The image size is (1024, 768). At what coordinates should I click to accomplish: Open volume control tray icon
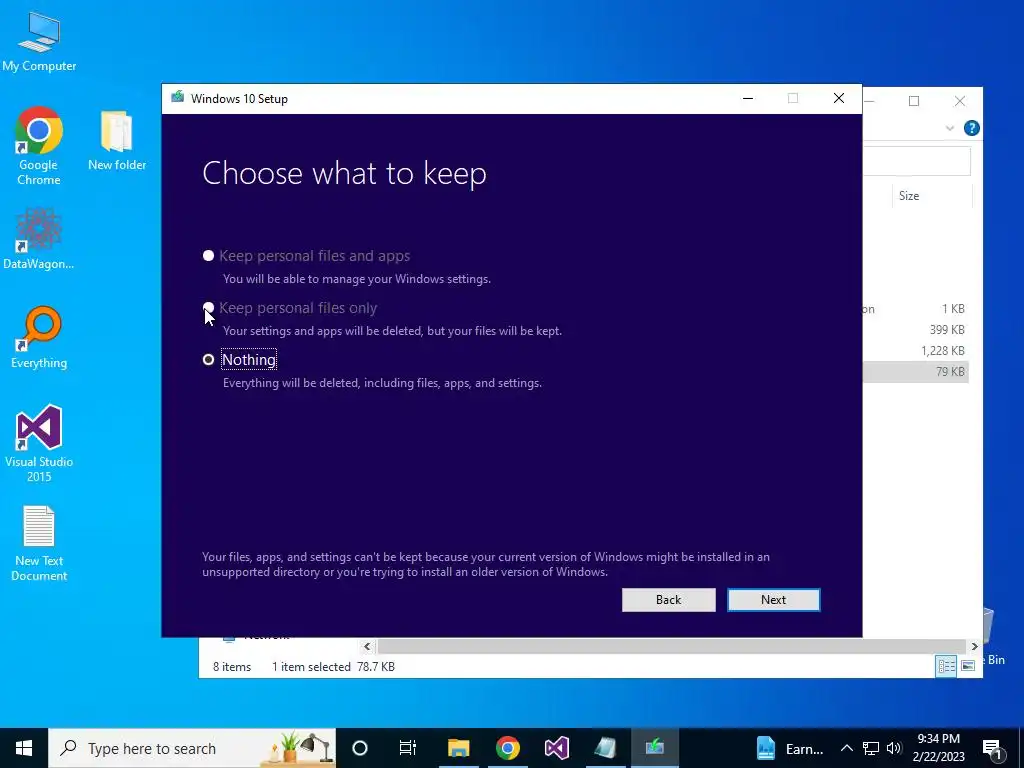[x=894, y=748]
